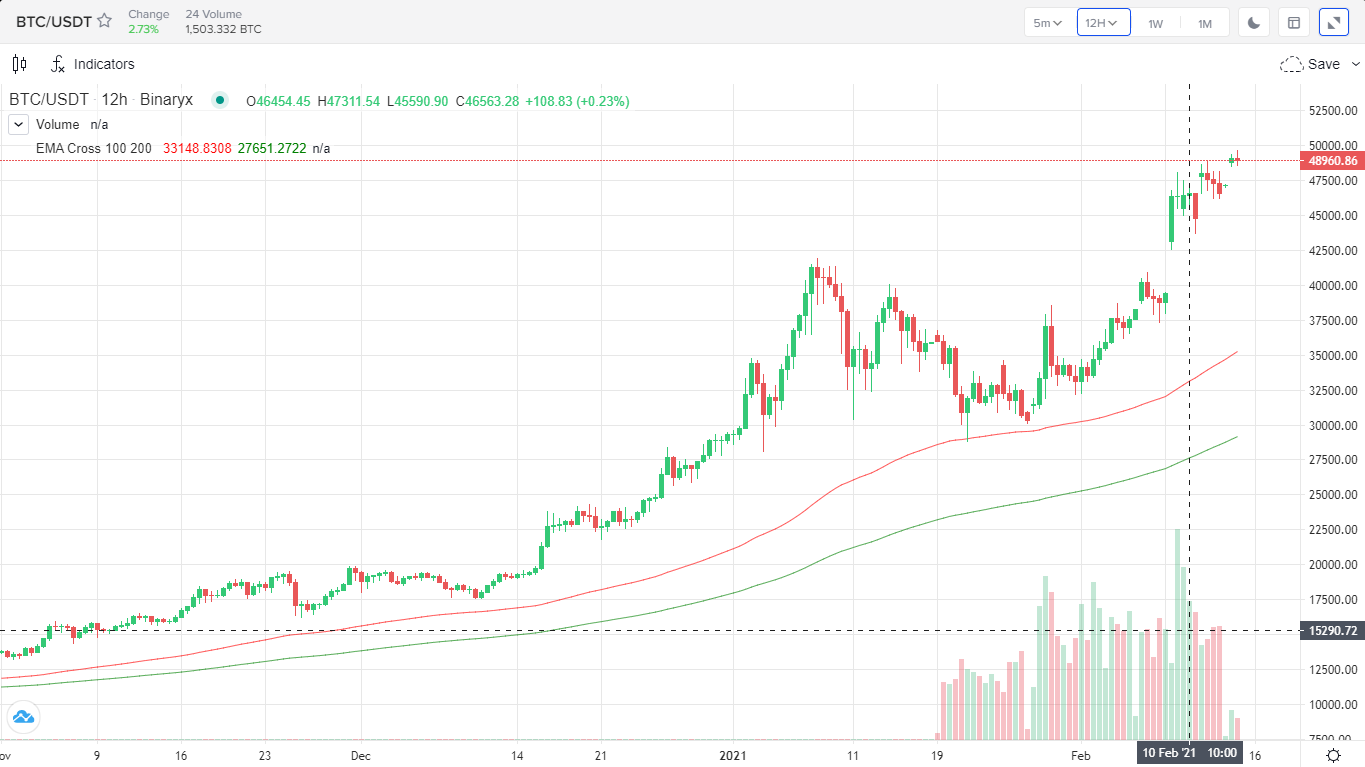This screenshot has width=1365, height=767.
Task: Click the BTC/USDT pair name in header
Action: [54, 21]
